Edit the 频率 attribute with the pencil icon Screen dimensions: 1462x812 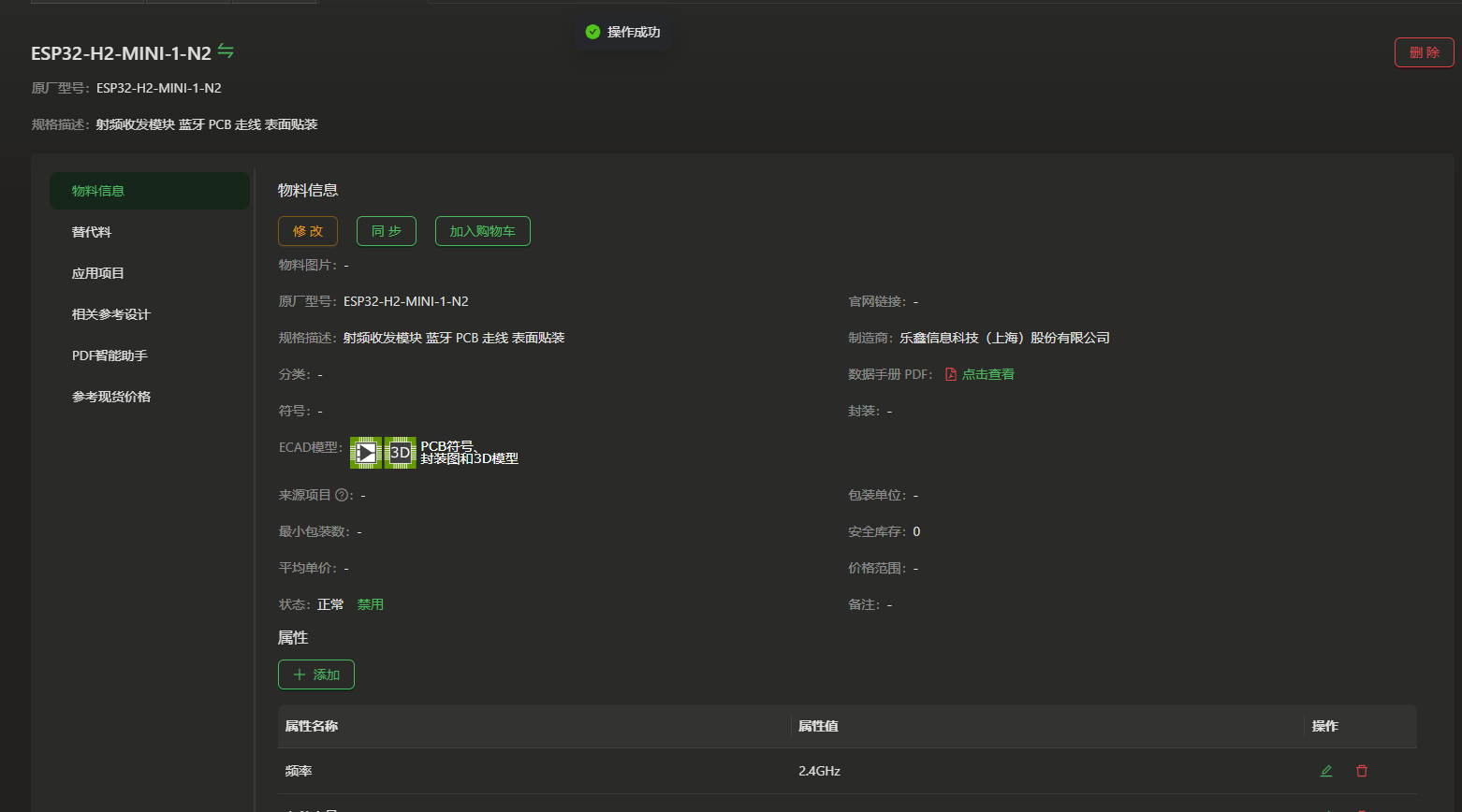click(x=1326, y=771)
